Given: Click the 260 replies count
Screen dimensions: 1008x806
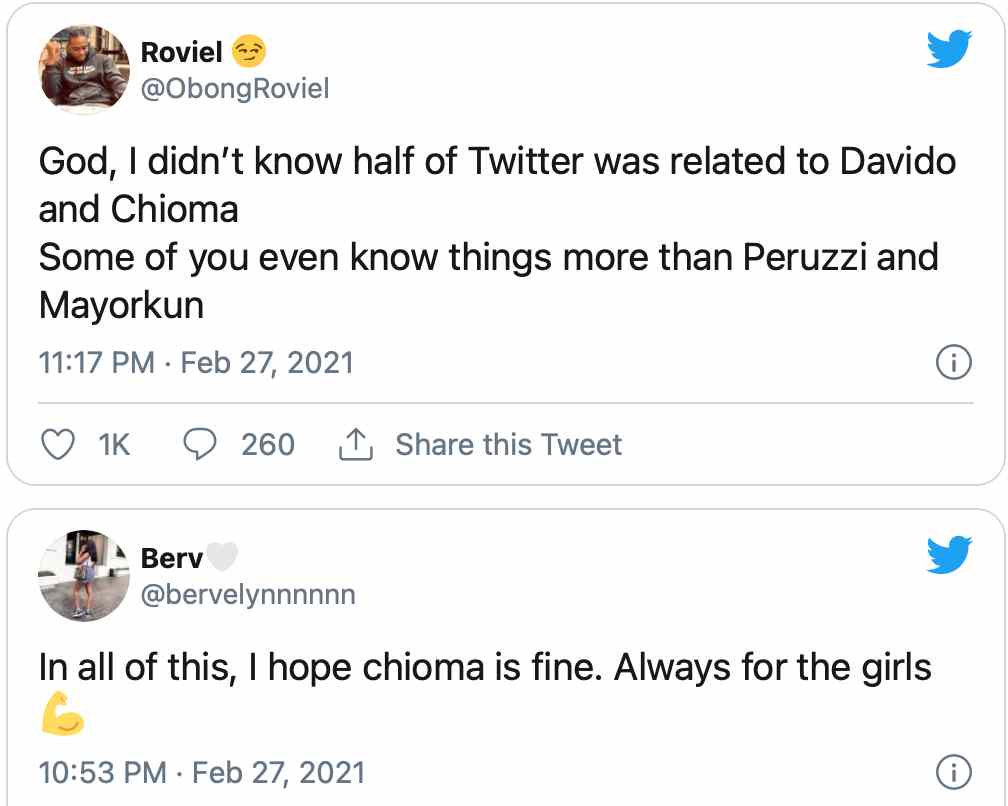Looking at the screenshot, I should 267,445.
